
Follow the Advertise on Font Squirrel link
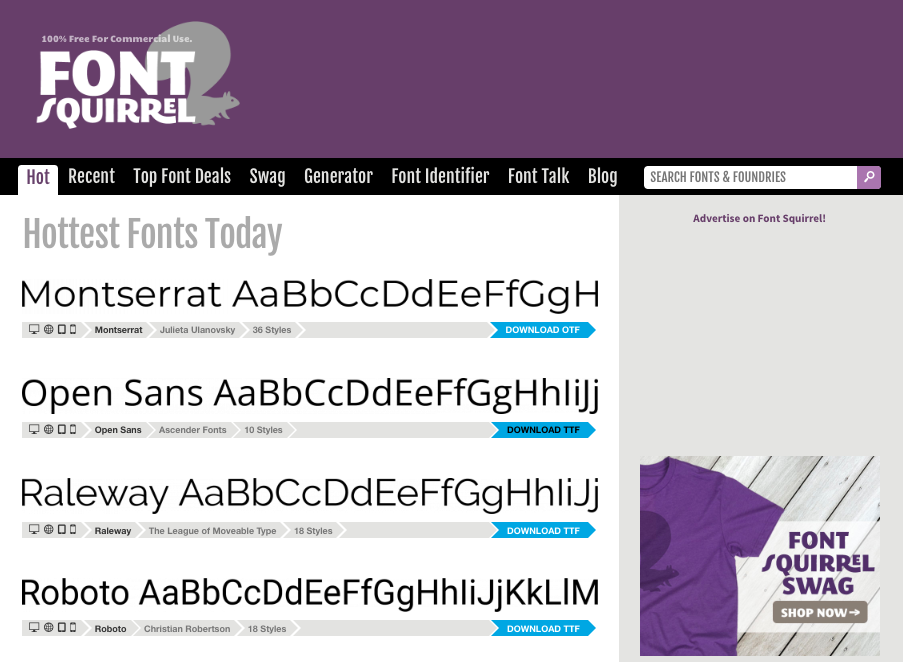coord(759,218)
